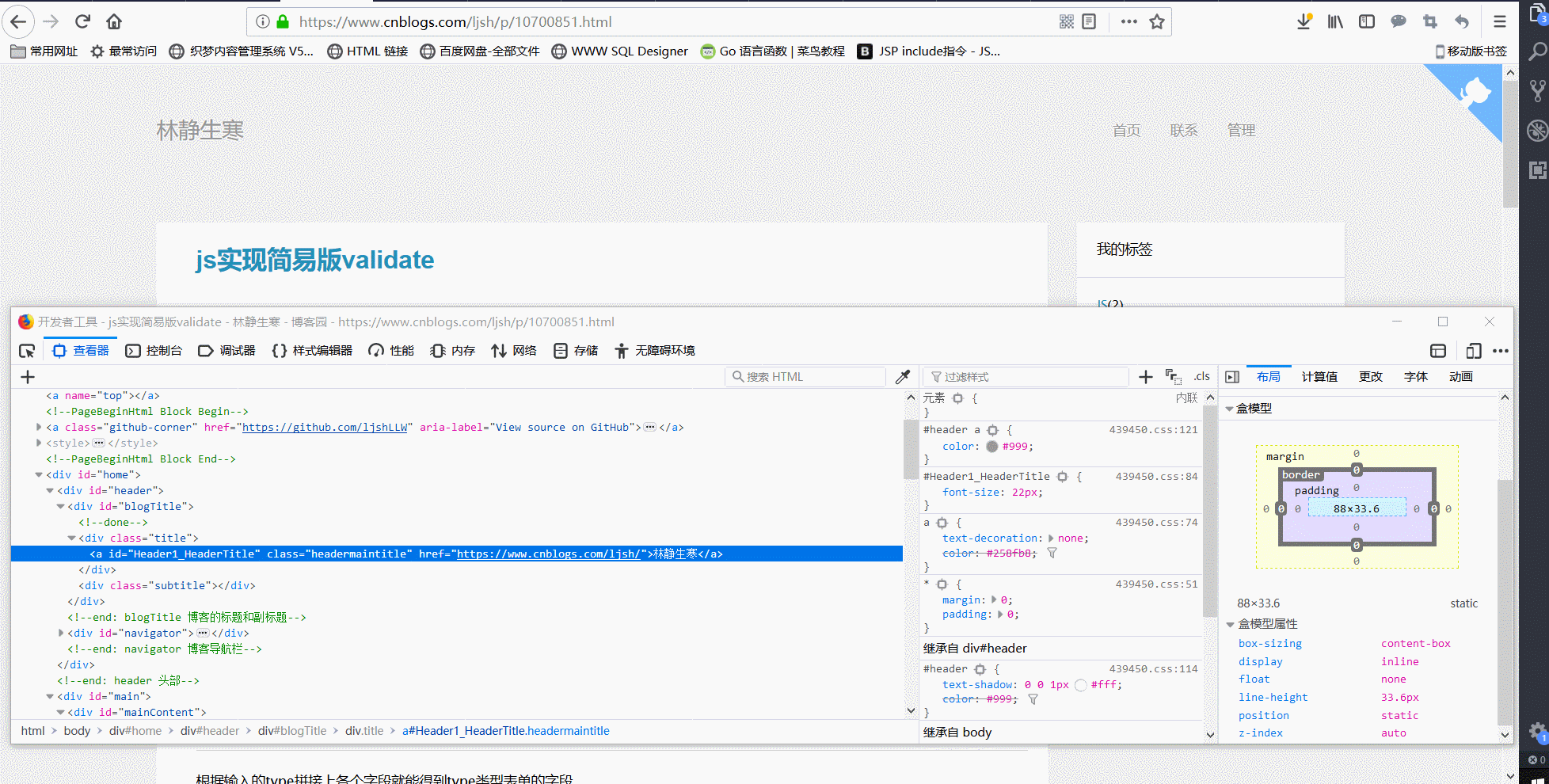Open downloads arrow icon
Viewport: 1549px width, 784px height.
click(x=1304, y=21)
